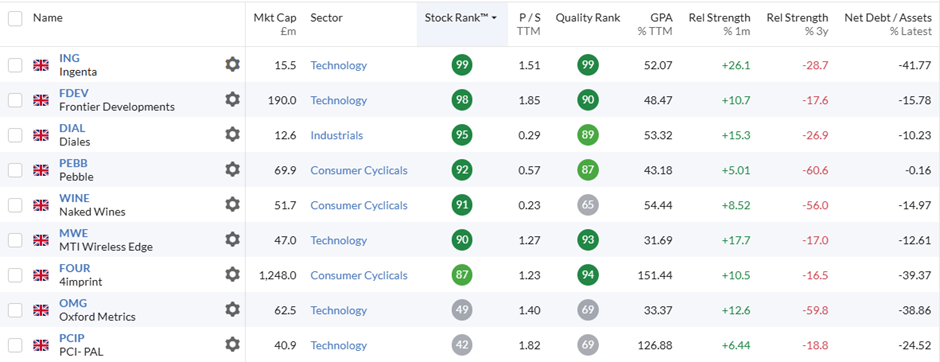This screenshot has height=362, width=940.
Task: Open the OMG ticker link
Action: point(73,303)
